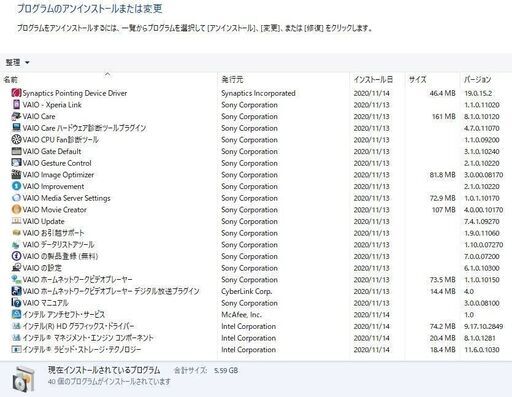This screenshot has height=397, width=512.
Task: Click the 5.59 GB total size value
Action: [226, 370]
